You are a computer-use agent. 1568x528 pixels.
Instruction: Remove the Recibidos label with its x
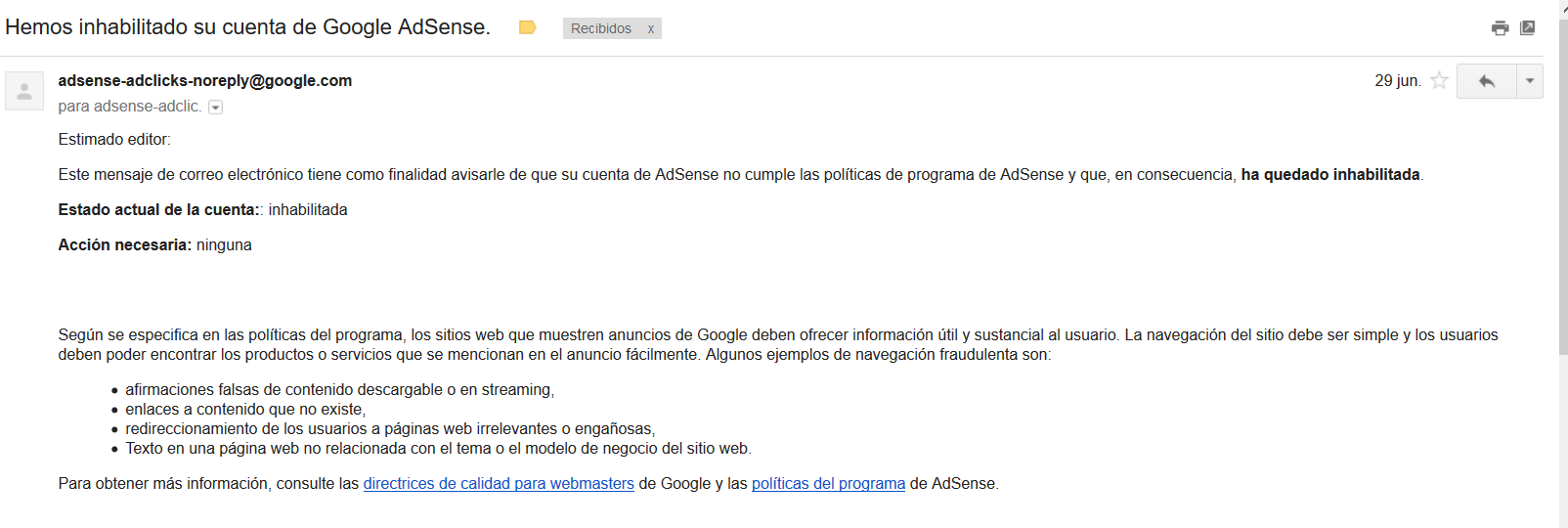650,28
